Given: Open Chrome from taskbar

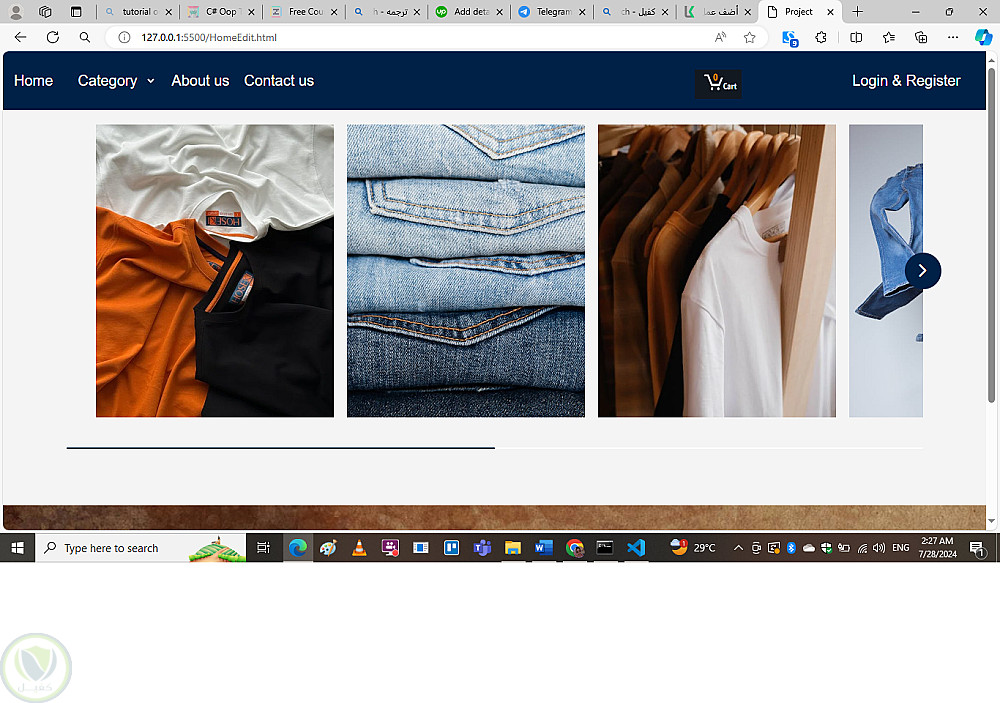Looking at the screenshot, I should click(x=575, y=548).
